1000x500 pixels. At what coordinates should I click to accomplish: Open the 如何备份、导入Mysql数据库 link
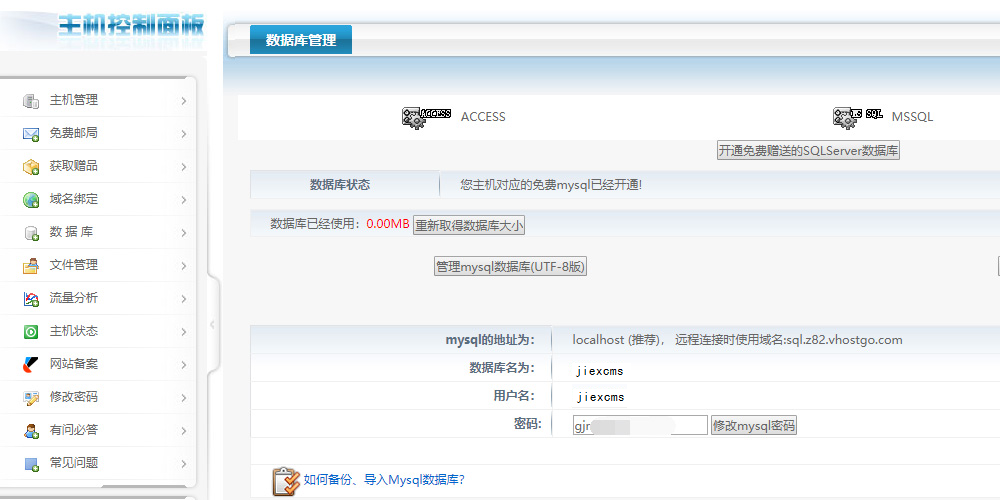[x=384, y=480]
